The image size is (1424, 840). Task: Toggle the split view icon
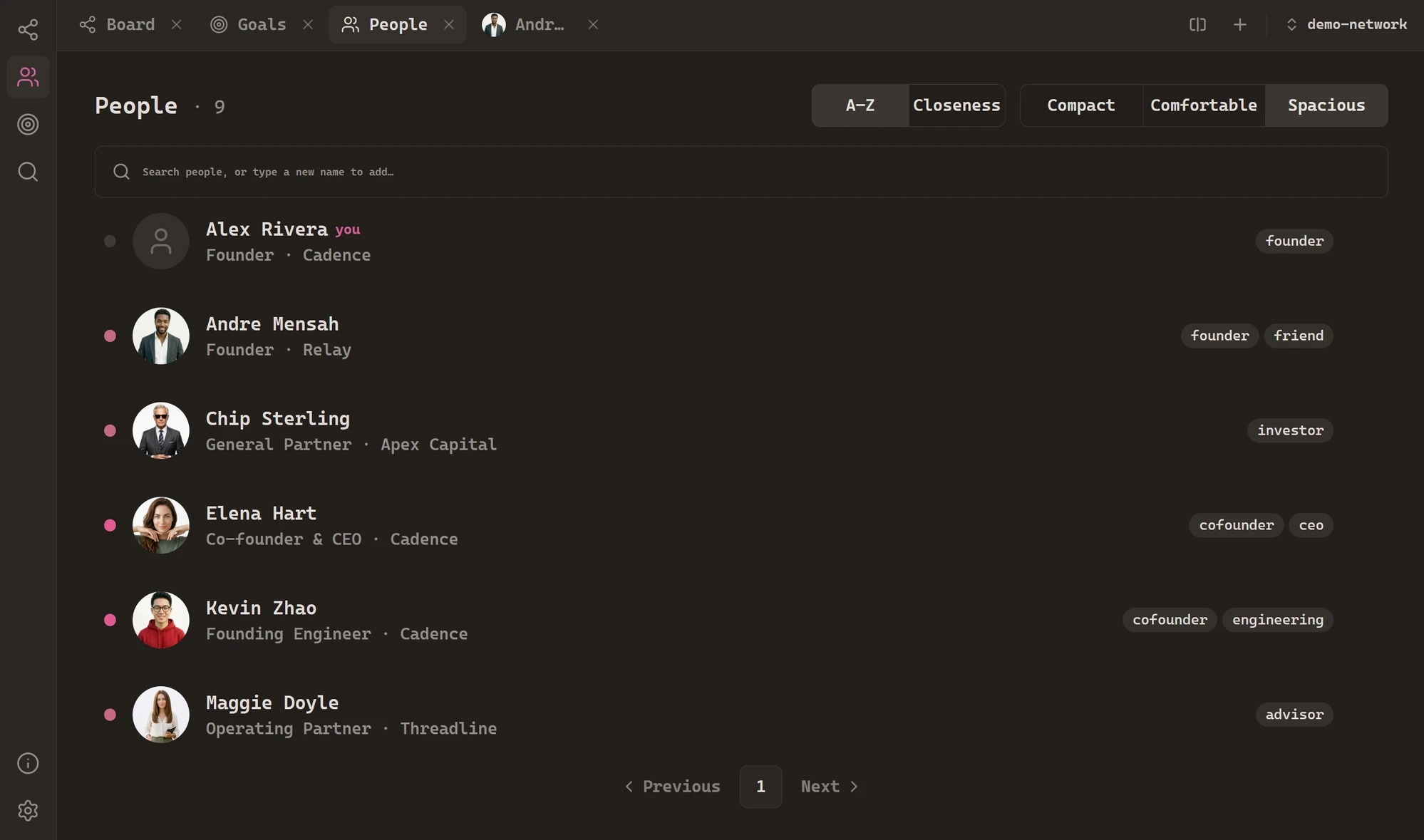coord(1197,25)
